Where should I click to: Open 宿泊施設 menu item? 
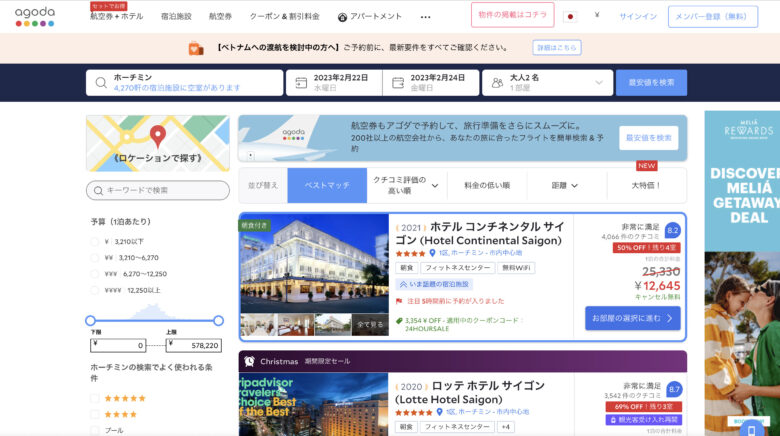coord(176,16)
